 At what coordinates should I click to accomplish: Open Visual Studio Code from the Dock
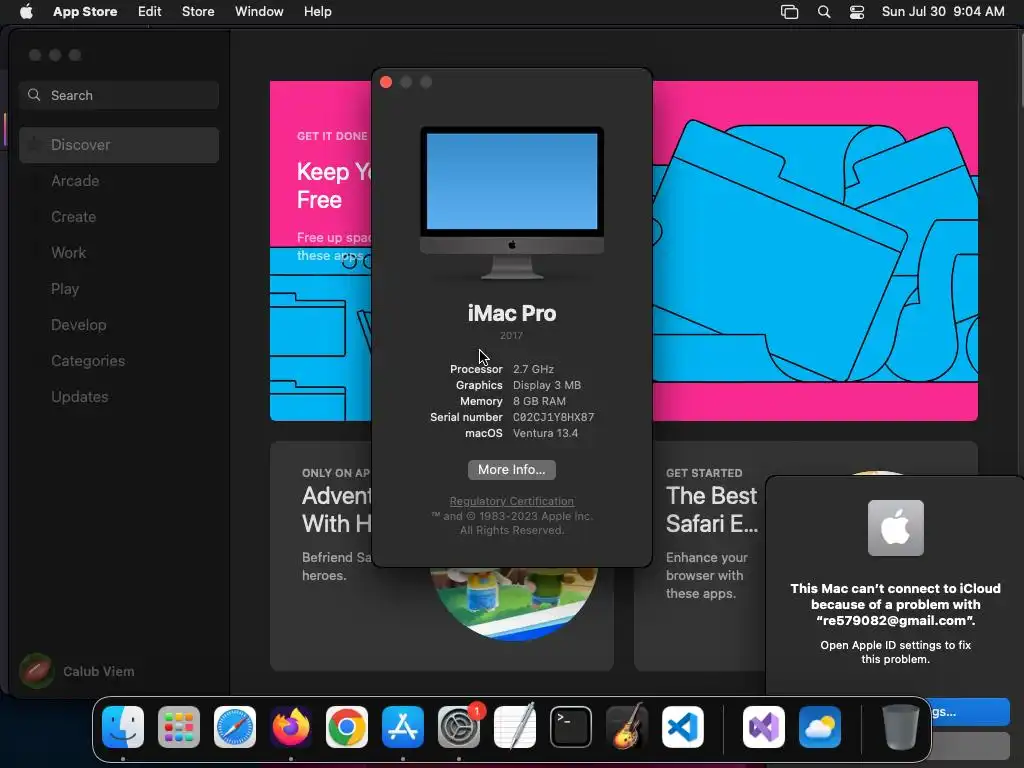pyautogui.click(x=683, y=727)
